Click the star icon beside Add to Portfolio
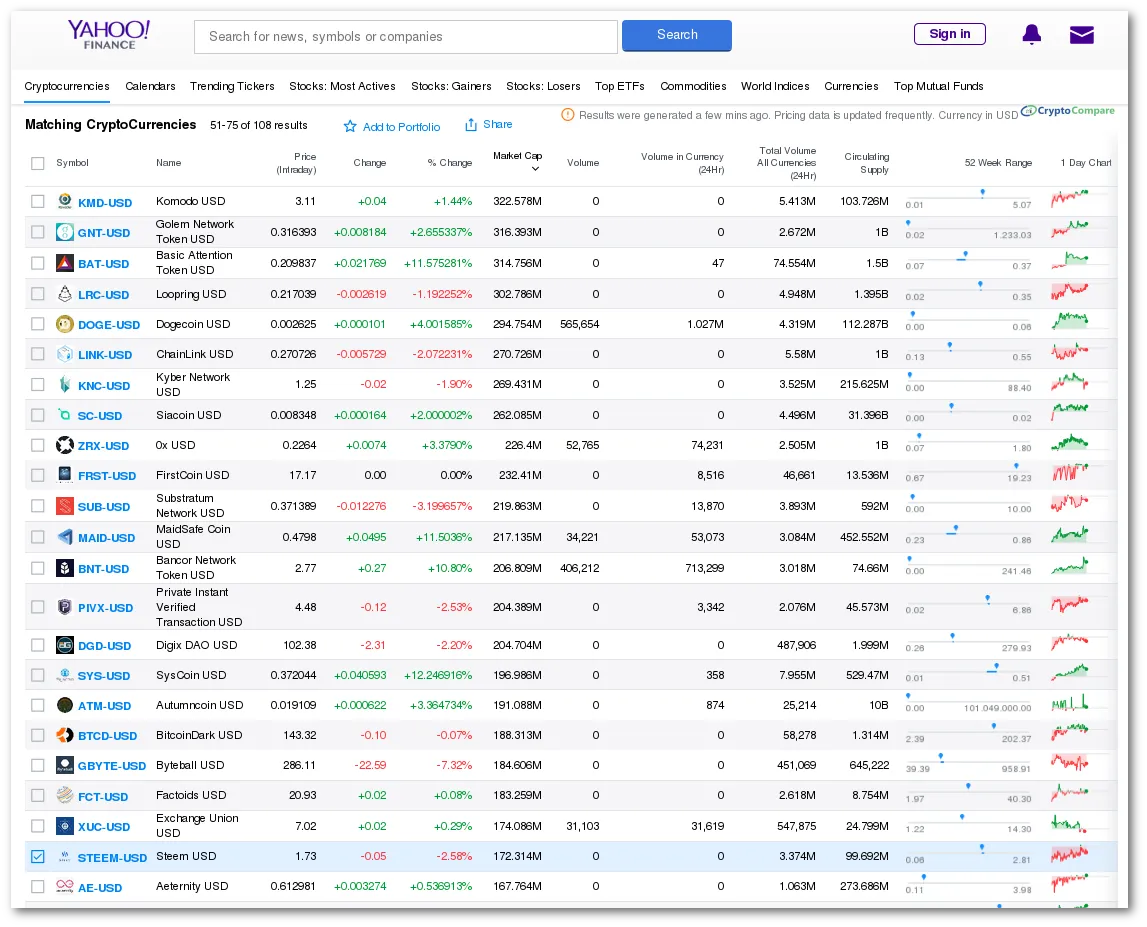Viewport: 1147px width, 927px height. coord(350,127)
